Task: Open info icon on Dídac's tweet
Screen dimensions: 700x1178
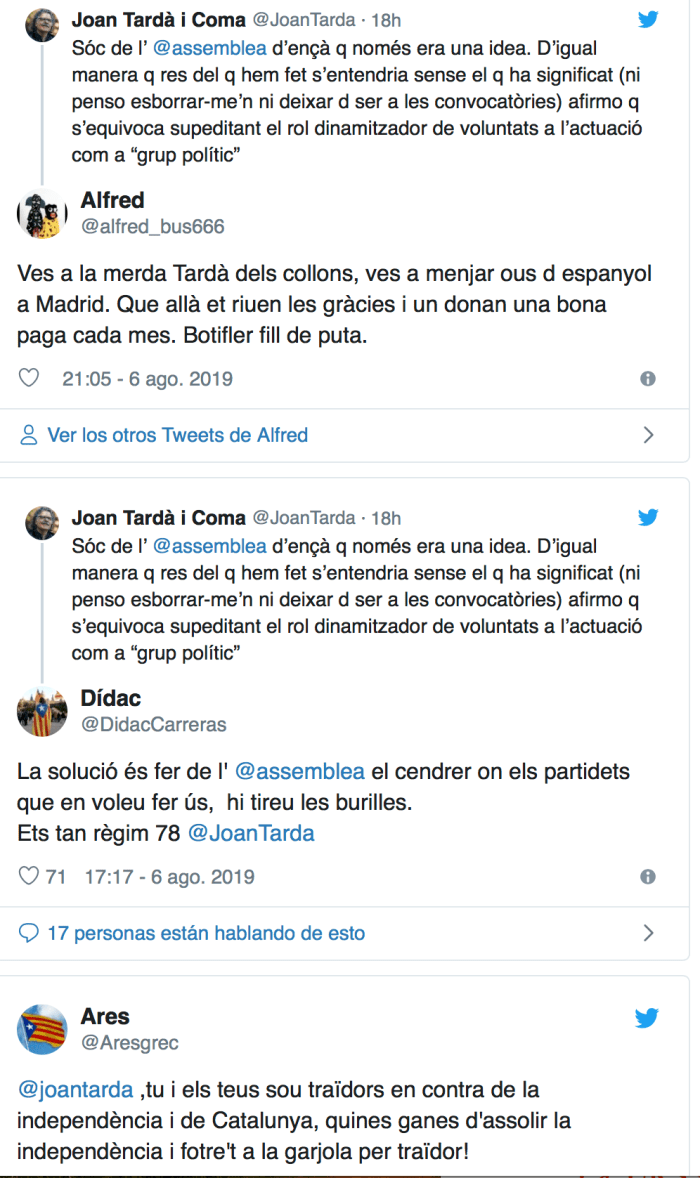Action: click(648, 877)
